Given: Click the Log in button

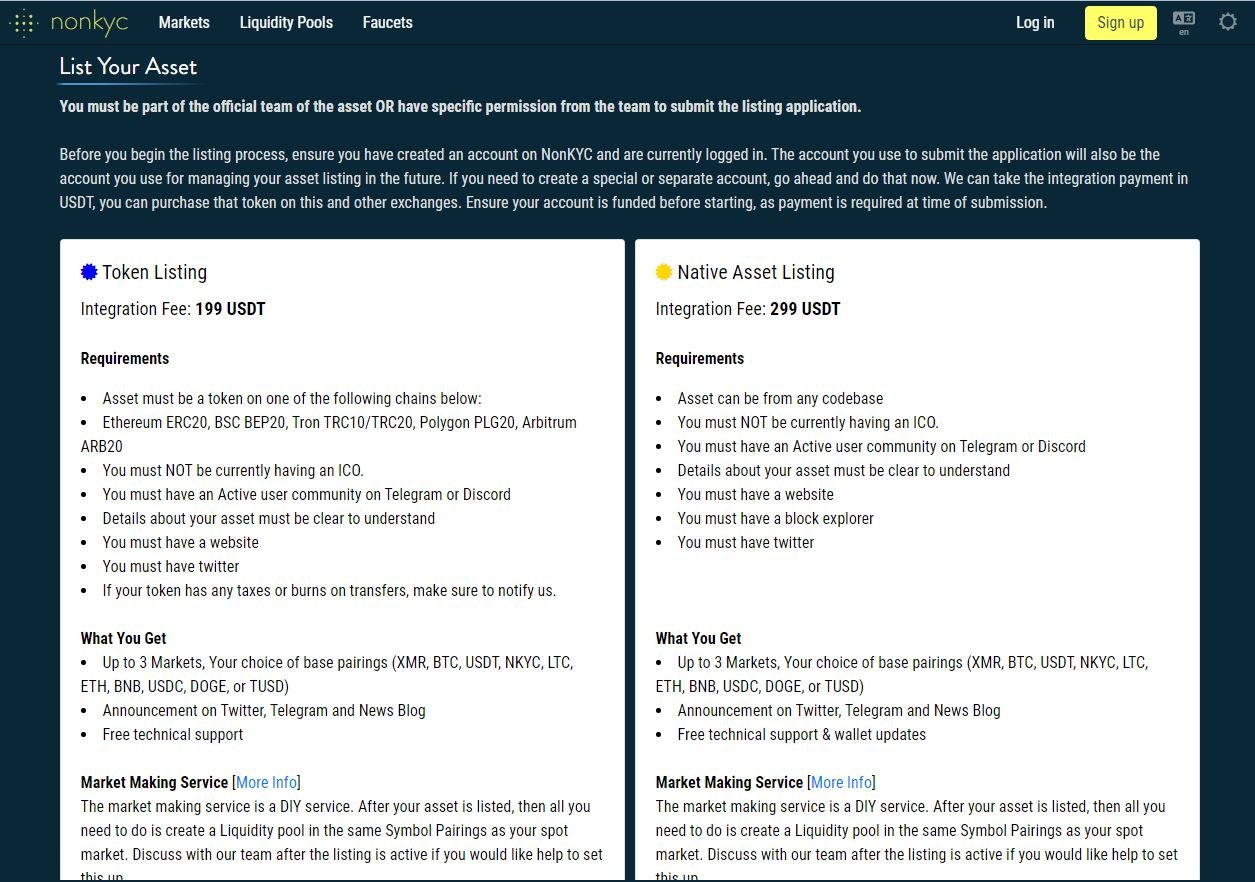Looking at the screenshot, I should [x=1035, y=22].
